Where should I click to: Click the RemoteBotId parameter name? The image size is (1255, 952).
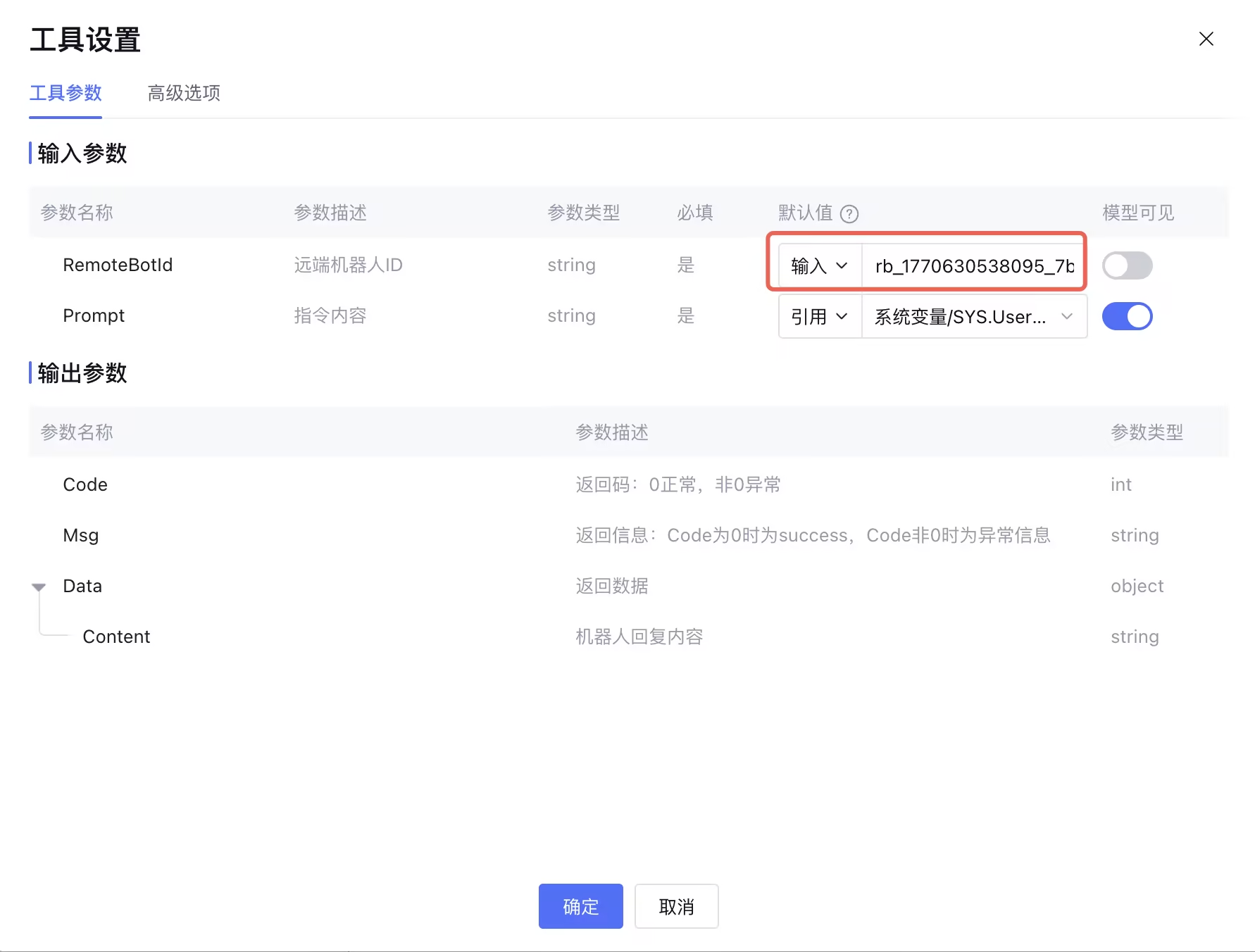point(118,265)
